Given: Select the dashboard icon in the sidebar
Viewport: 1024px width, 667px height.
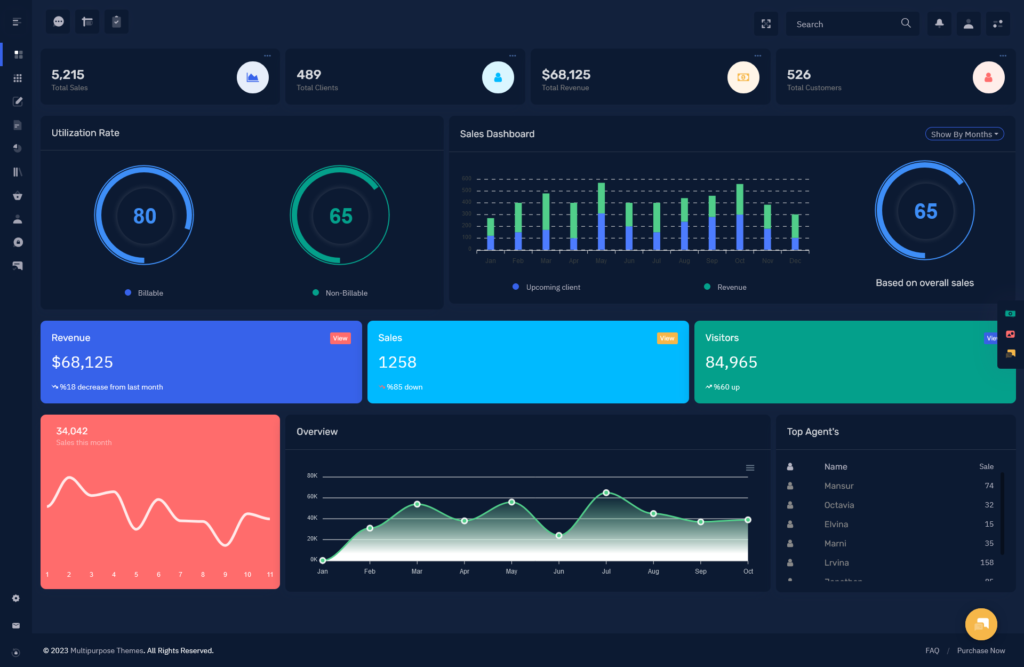Looking at the screenshot, I should [x=18, y=55].
